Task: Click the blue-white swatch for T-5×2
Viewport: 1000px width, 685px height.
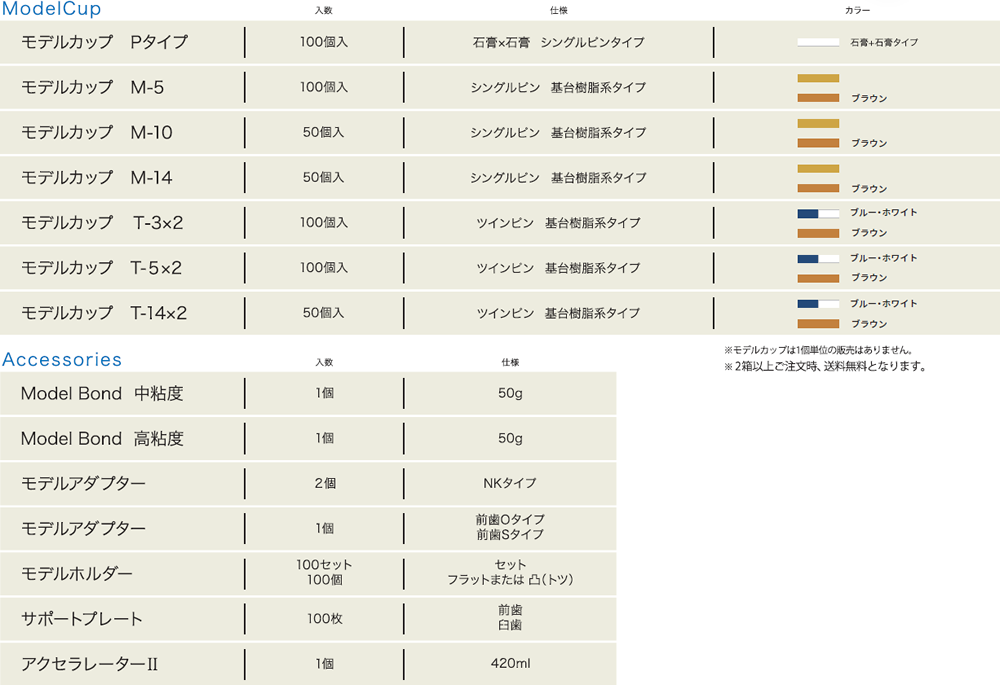Action: [817, 259]
